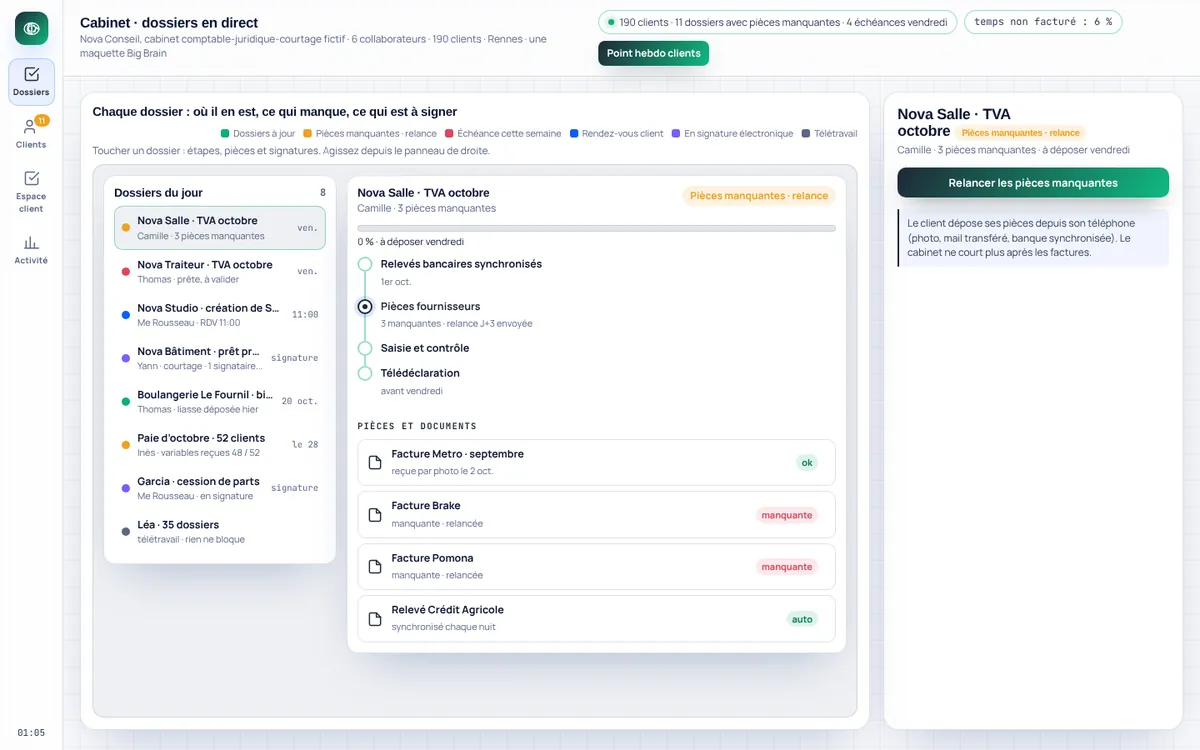Viewport: 1200px width, 750px height.
Task: Click the 11:00 time on Nova Studio row
Action: pyautogui.click(x=305, y=315)
